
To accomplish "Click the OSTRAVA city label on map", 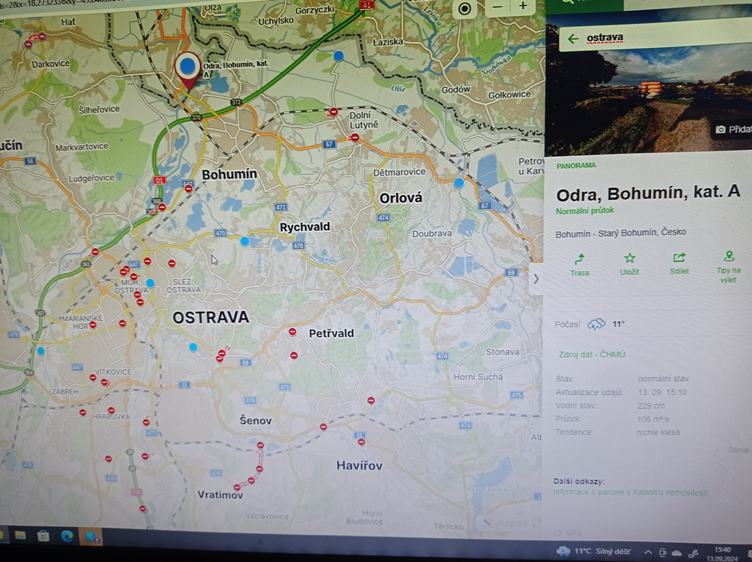I will tap(211, 317).
